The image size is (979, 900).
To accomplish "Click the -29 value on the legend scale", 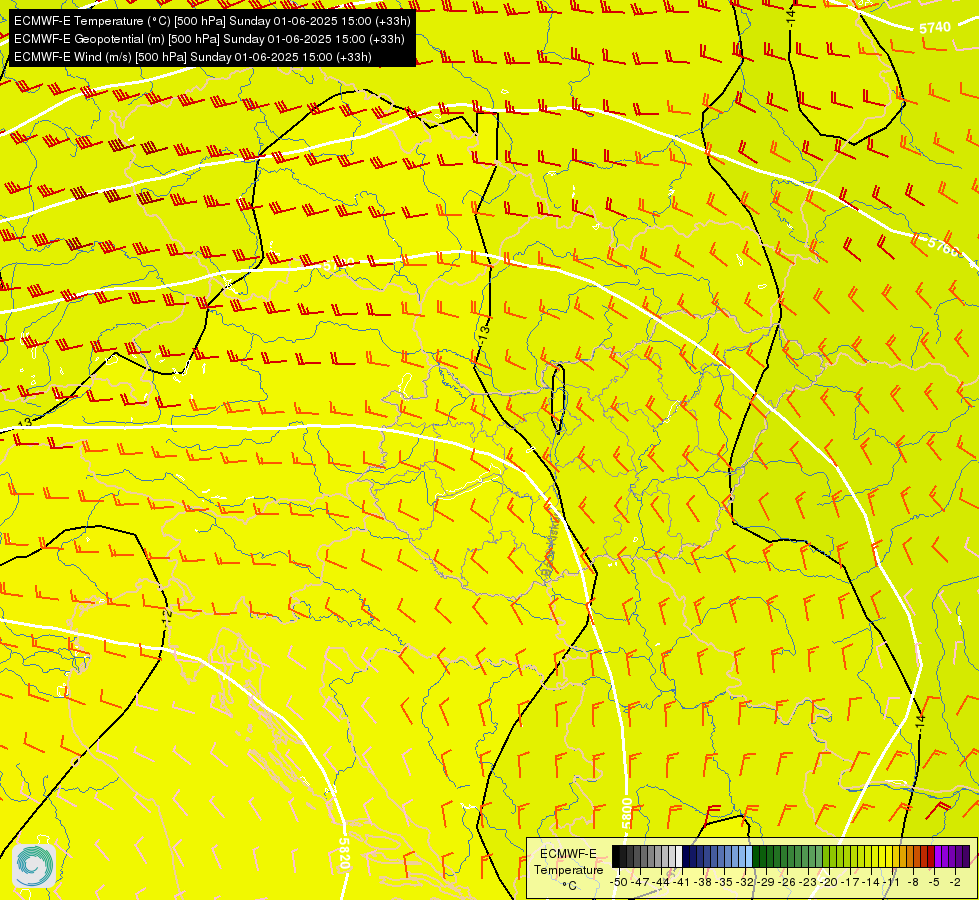I will pyautogui.click(x=766, y=883).
